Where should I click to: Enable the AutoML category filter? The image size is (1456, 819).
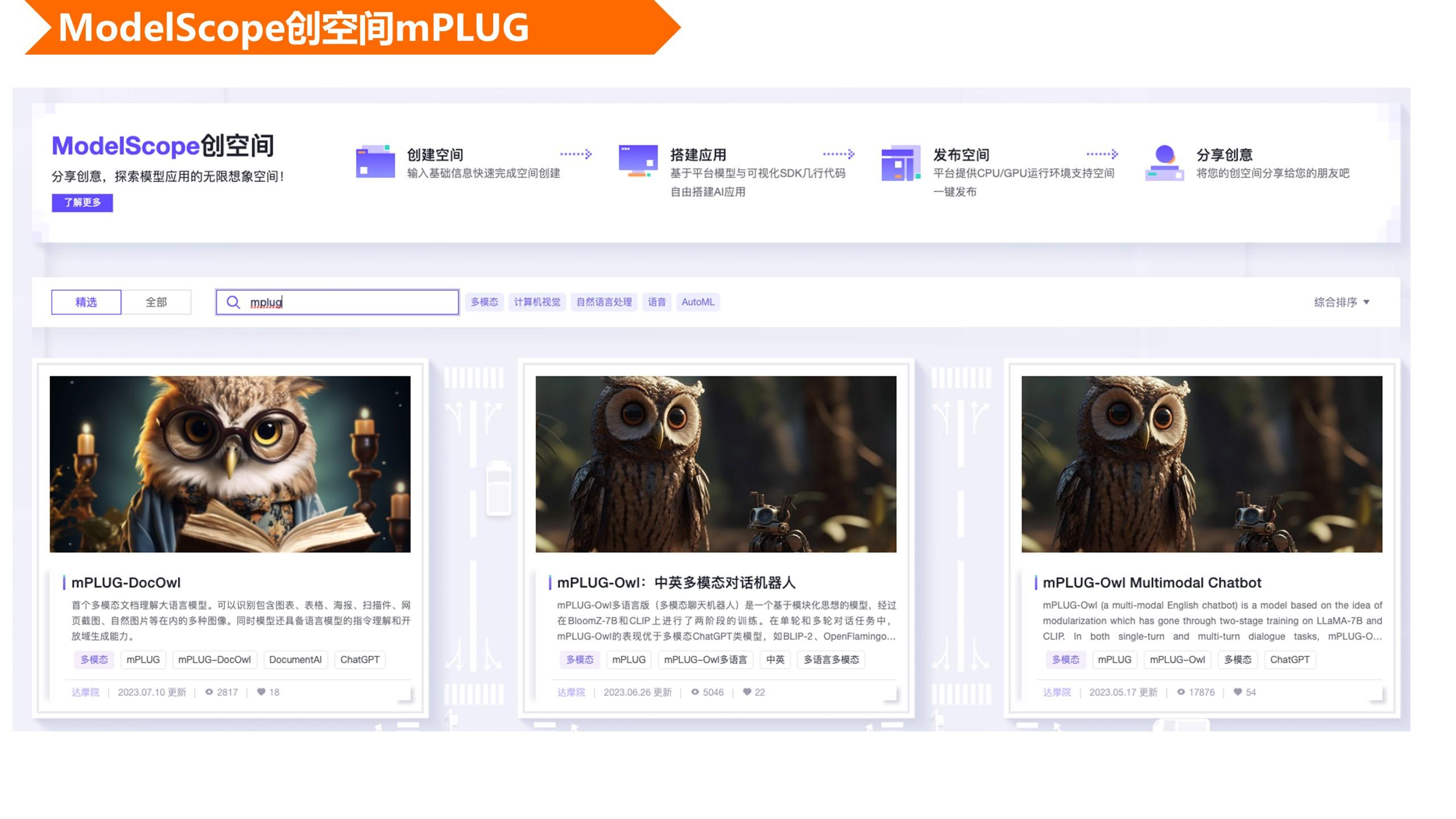pyautogui.click(x=698, y=302)
